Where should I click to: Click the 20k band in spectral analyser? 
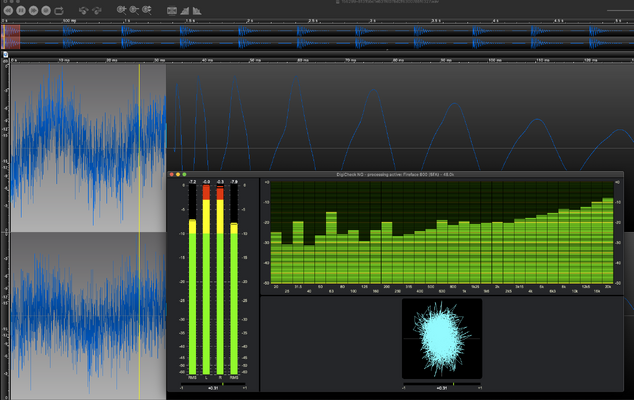608,240
